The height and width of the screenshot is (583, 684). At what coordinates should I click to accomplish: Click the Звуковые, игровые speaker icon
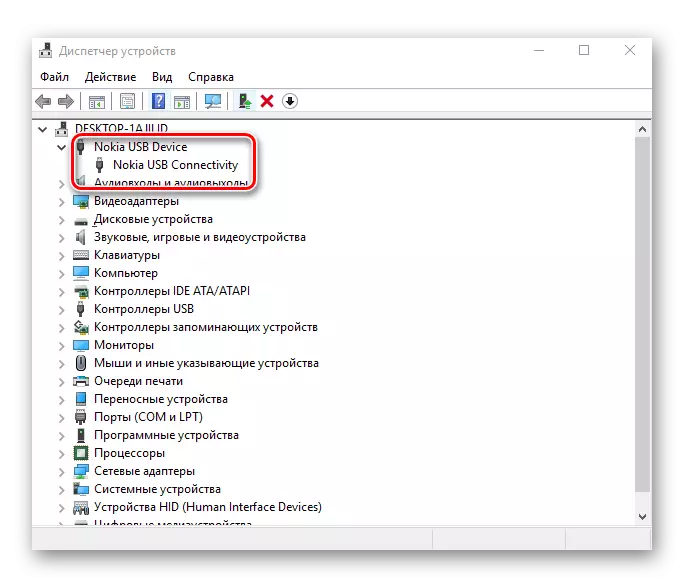click(81, 237)
